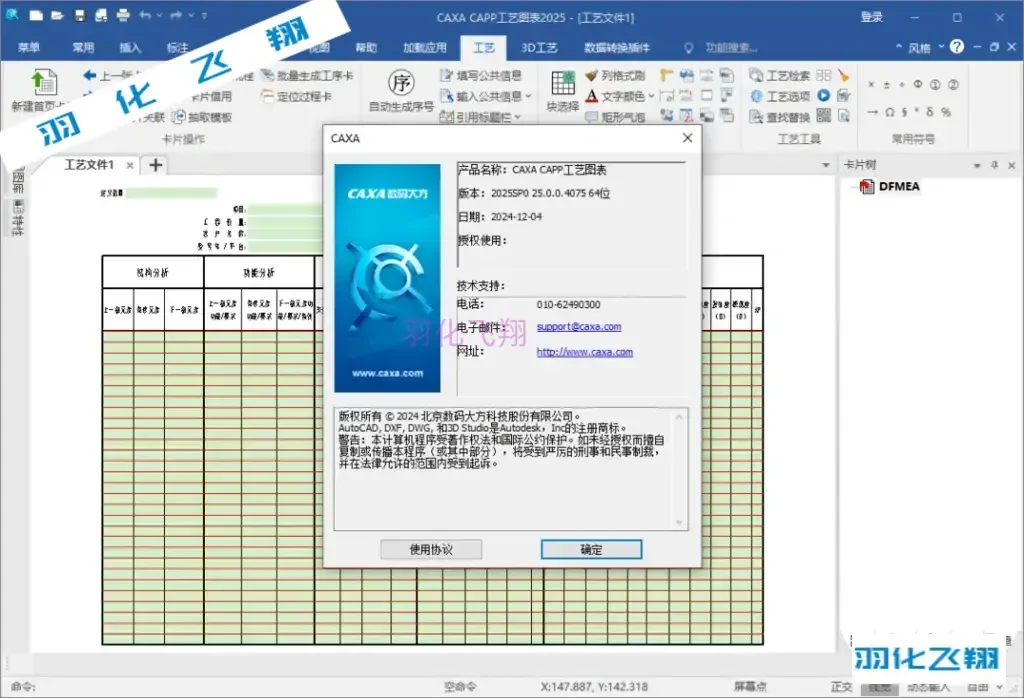Open the http://www.caxa.com website link
Screen dimensions: 1024x698
pyautogui.click(x=584, y=352)
